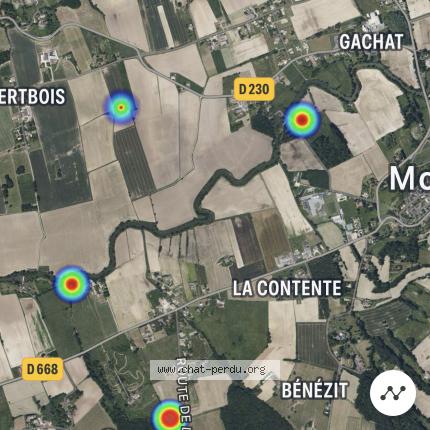Screen dimensions: 430x430
Task: Select the small heat spot near ERTBOIS
Action: (121, 107)
